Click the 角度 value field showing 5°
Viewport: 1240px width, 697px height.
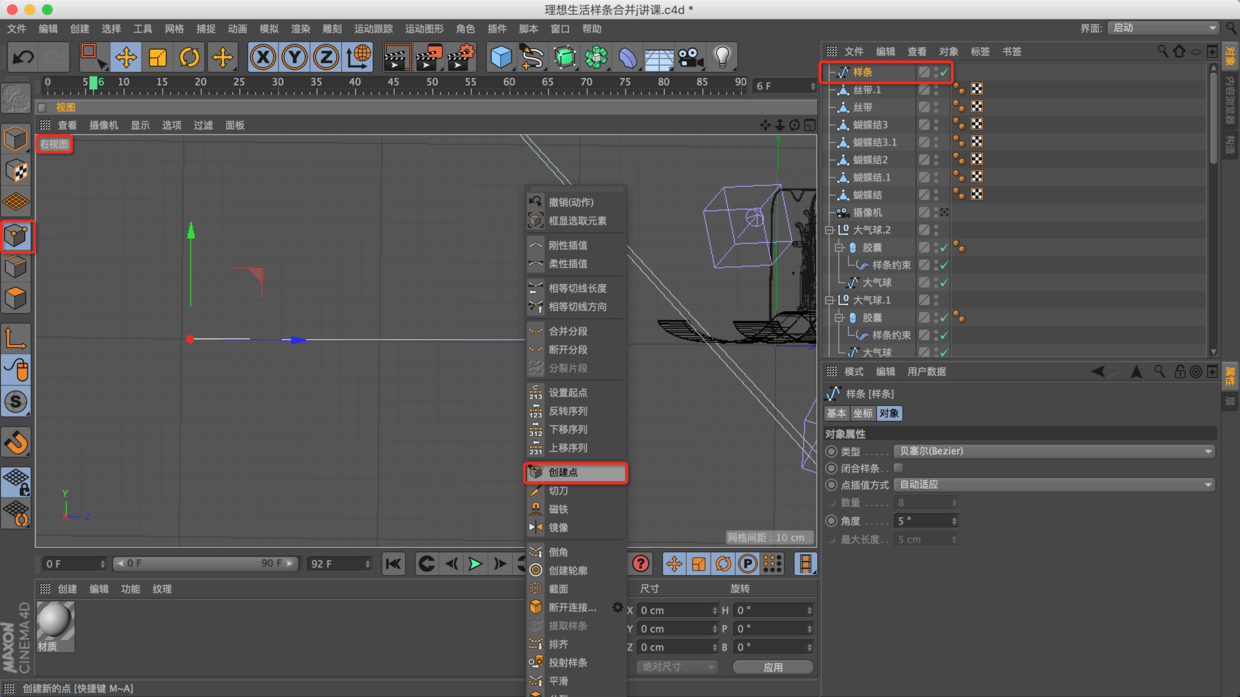tap(926, 521)
